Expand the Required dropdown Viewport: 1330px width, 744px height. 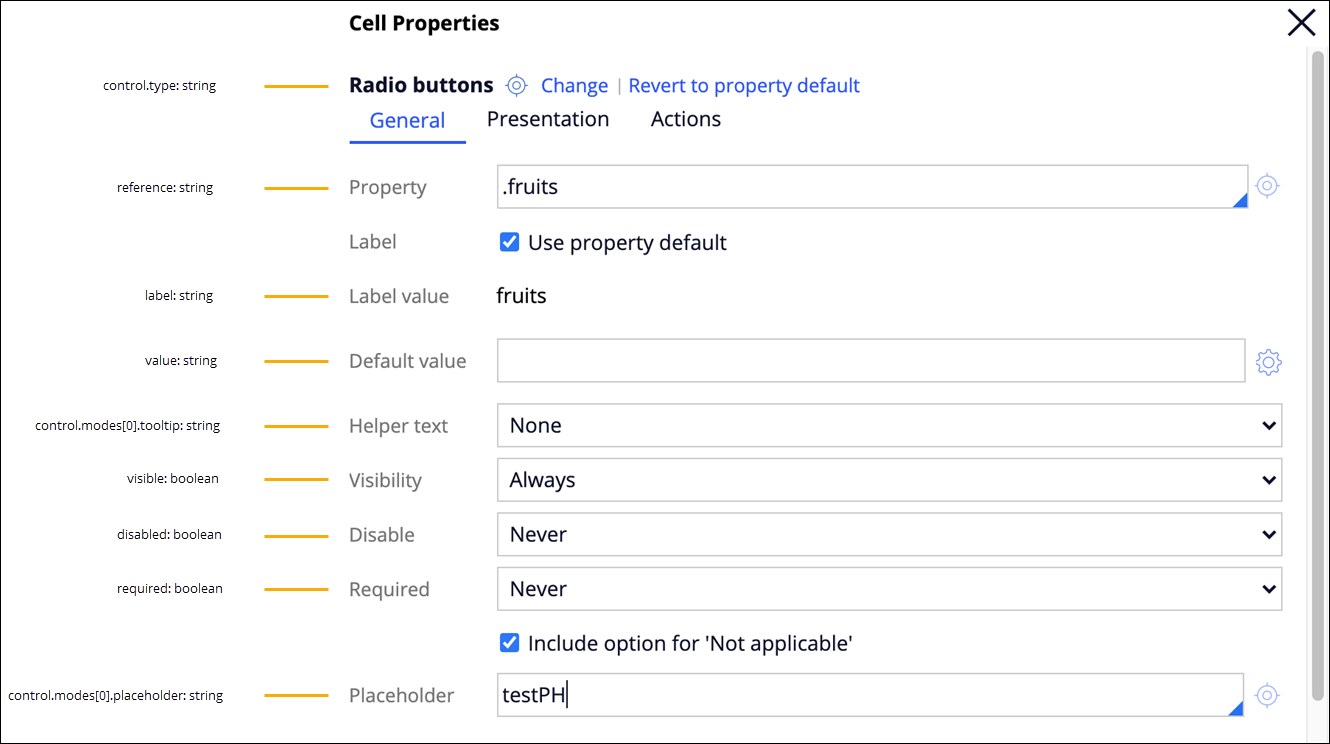coord(889,589)
